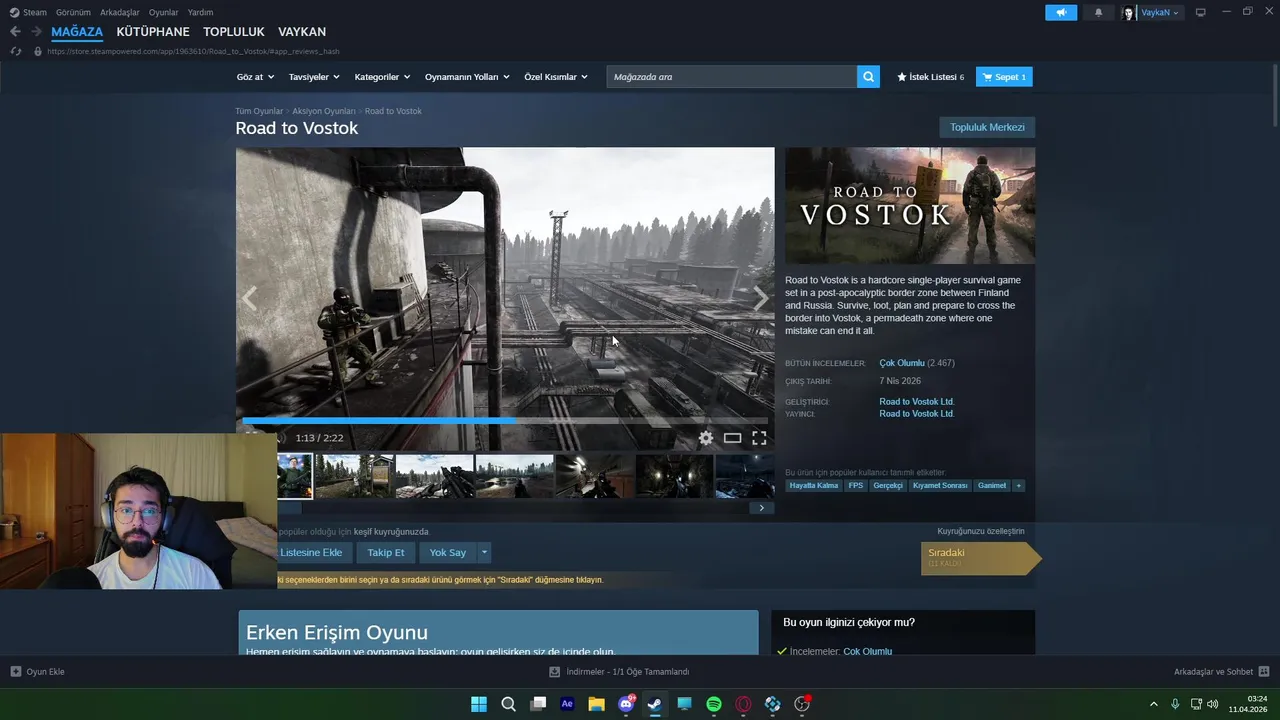The height and width of the screenshot is (720, 1280).
Task: Open Sepet shopping cart
Action: click(1004, 77)
